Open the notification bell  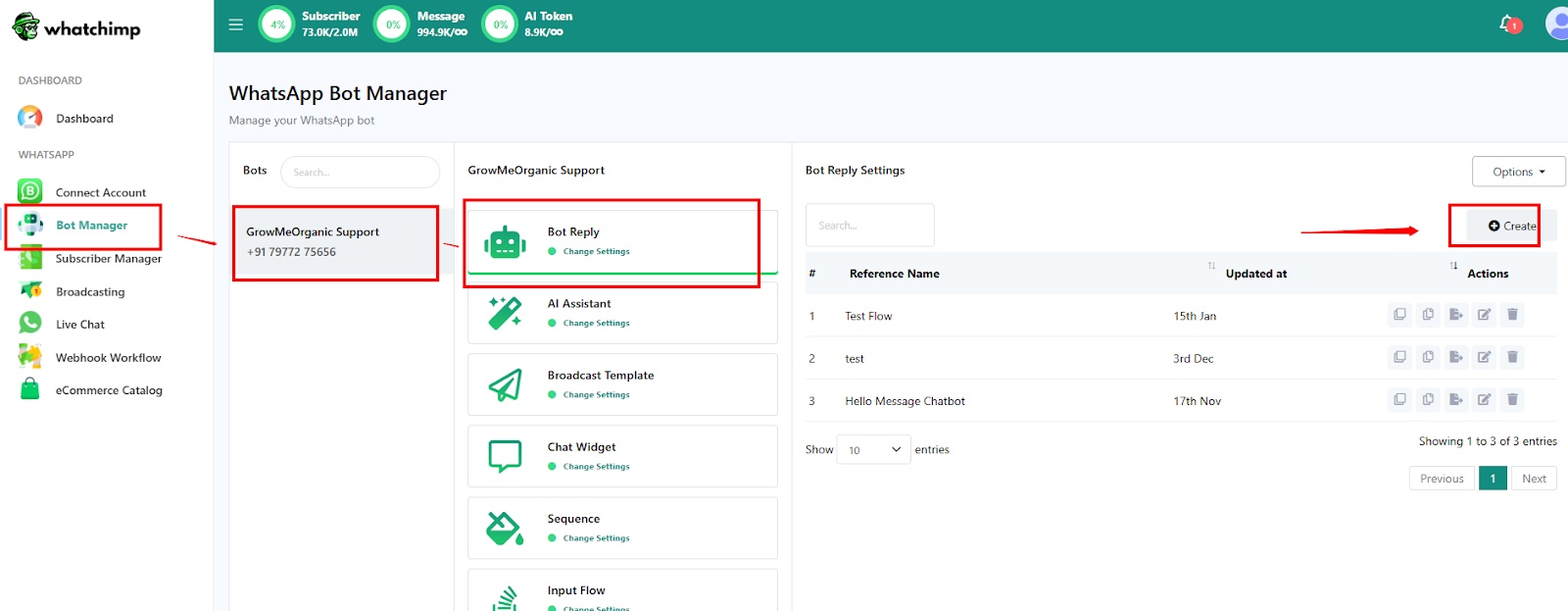1508,23
